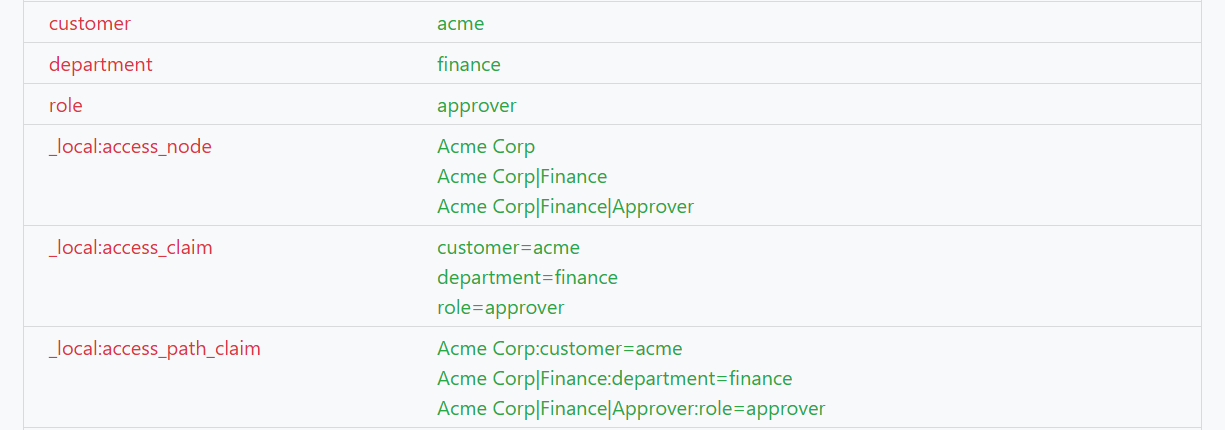Click the "_local:access_node" key

[x=130, y=146]
